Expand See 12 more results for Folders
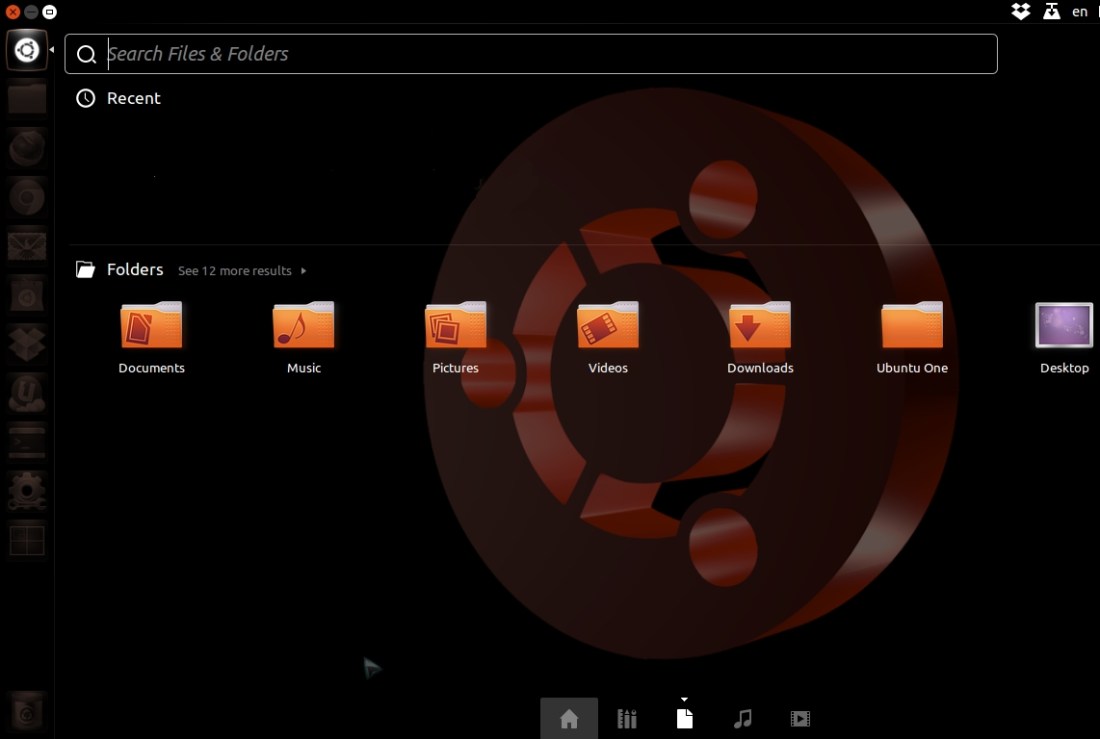 pyautogui.click(x=235, y=270)
